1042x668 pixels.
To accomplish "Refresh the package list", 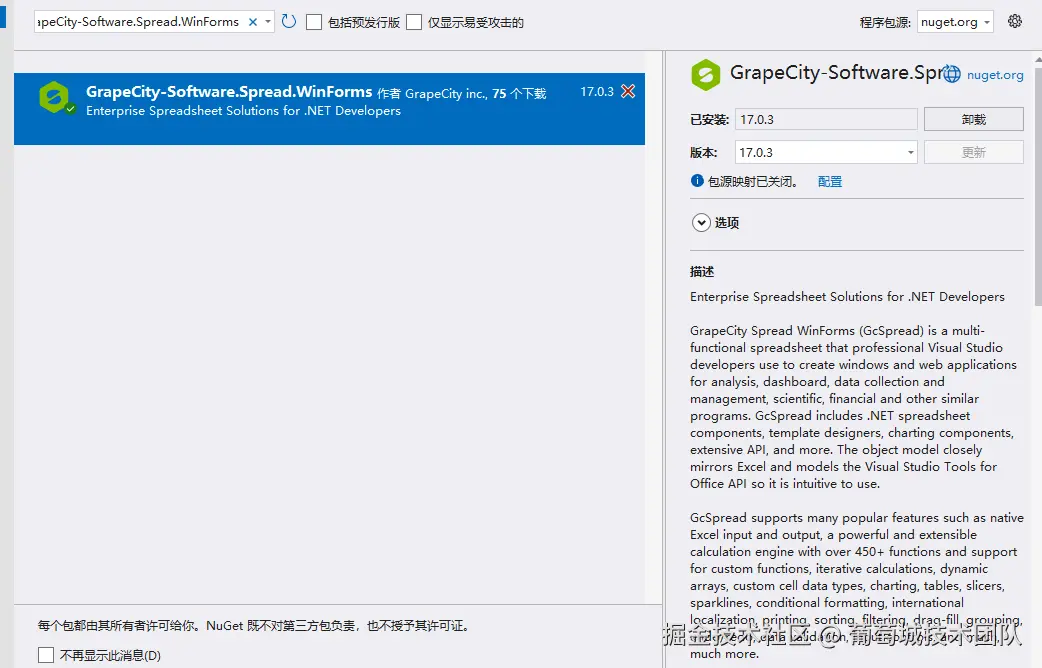I will pyautogui.click(x=288, y=22).
